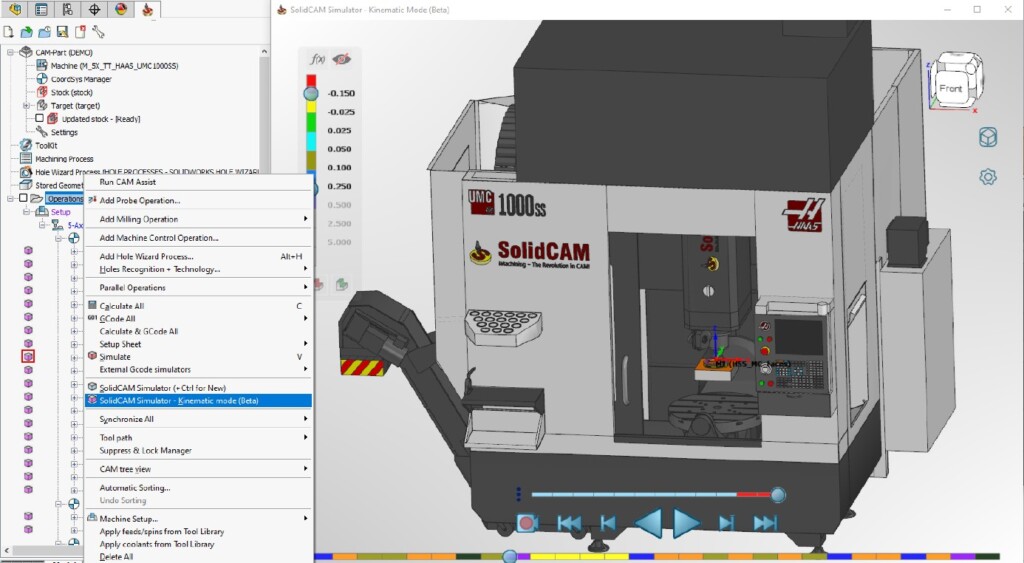This screenshot has height=563, width=1024.
Task: Choose Automatic Sorting entry
Action: 199,488
